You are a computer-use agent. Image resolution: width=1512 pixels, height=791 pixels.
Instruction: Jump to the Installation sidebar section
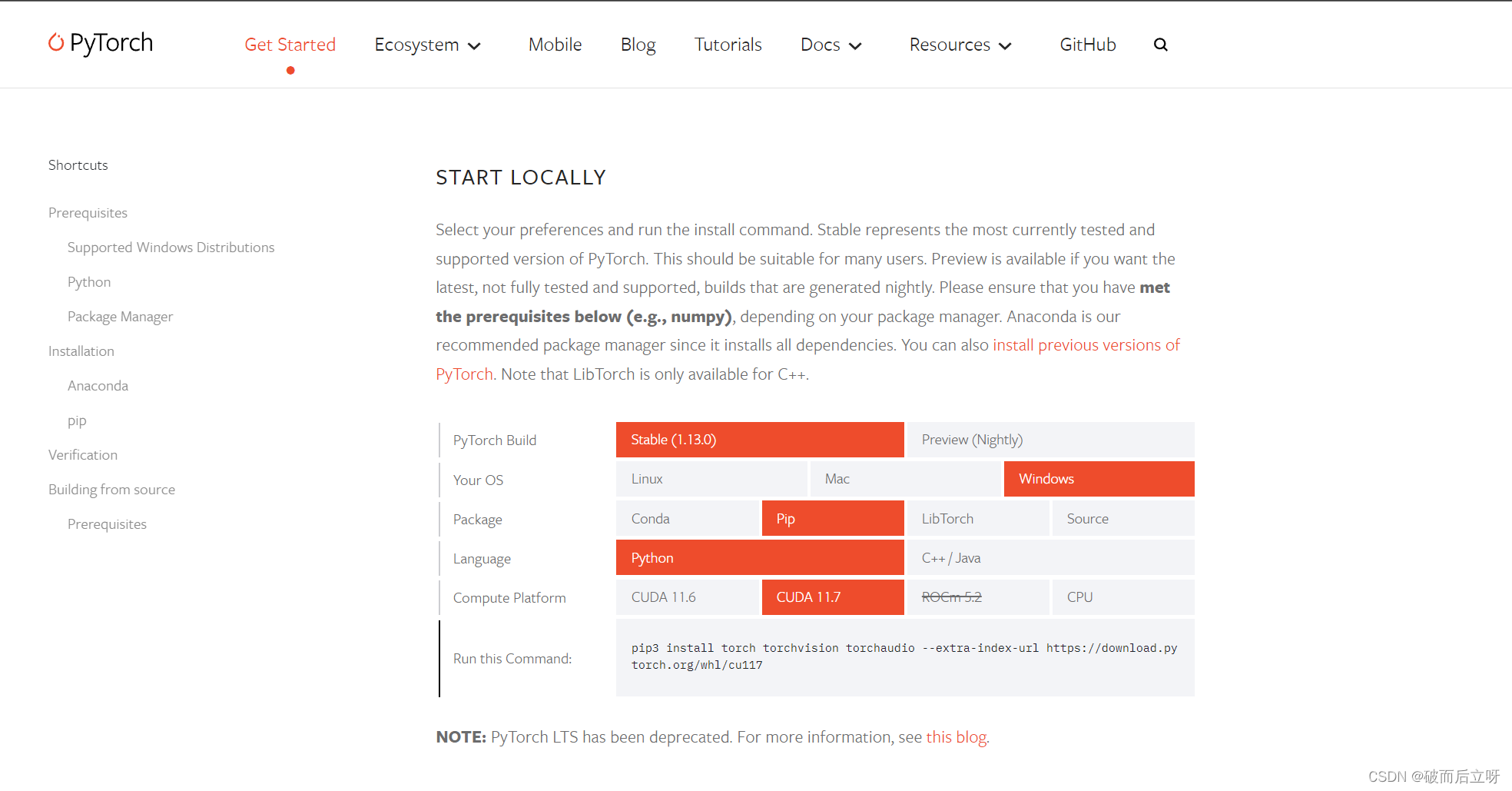[x=81, y=351]
